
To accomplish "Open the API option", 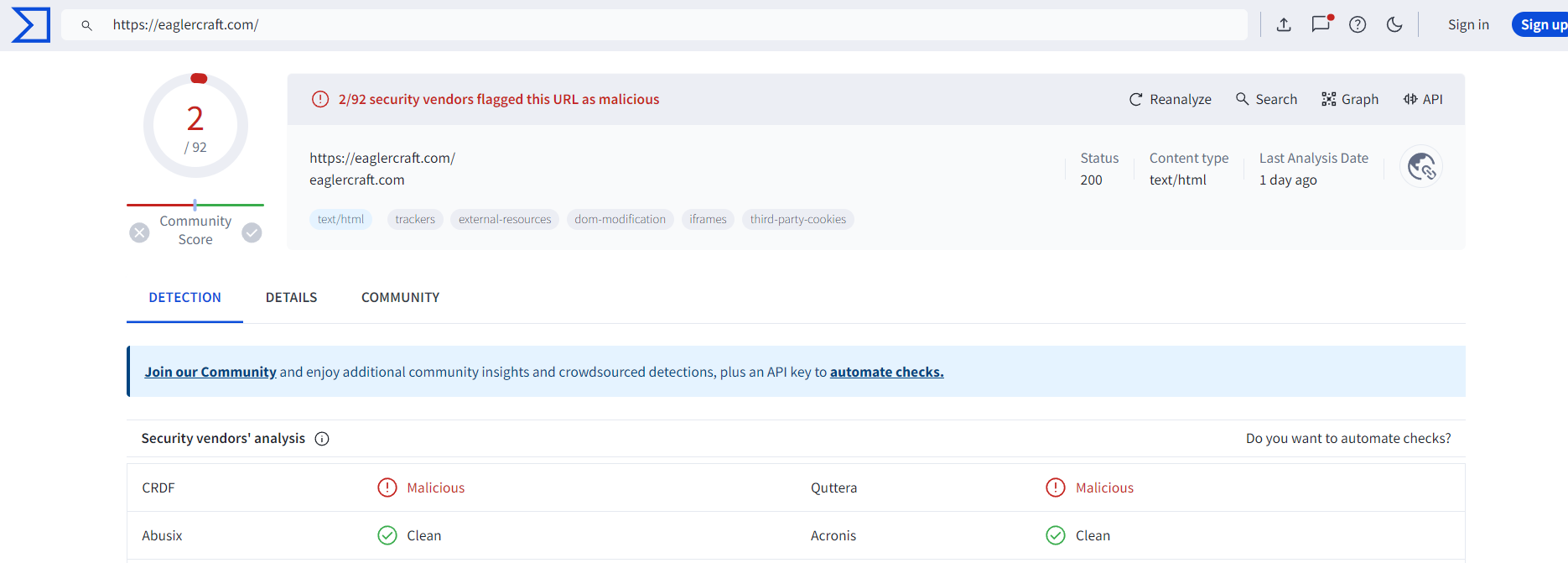I will coord(1423,99).
